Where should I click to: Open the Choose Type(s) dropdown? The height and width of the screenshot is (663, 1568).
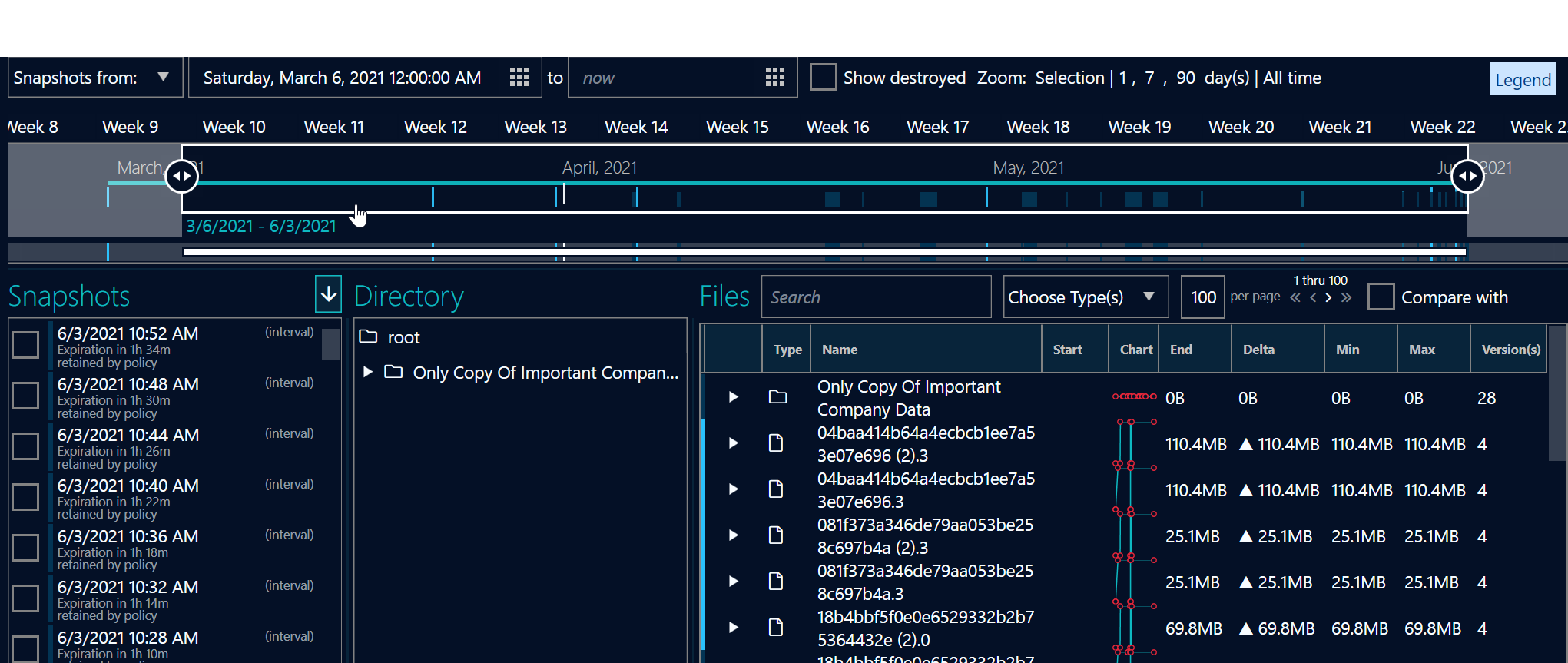[1085, 297]
